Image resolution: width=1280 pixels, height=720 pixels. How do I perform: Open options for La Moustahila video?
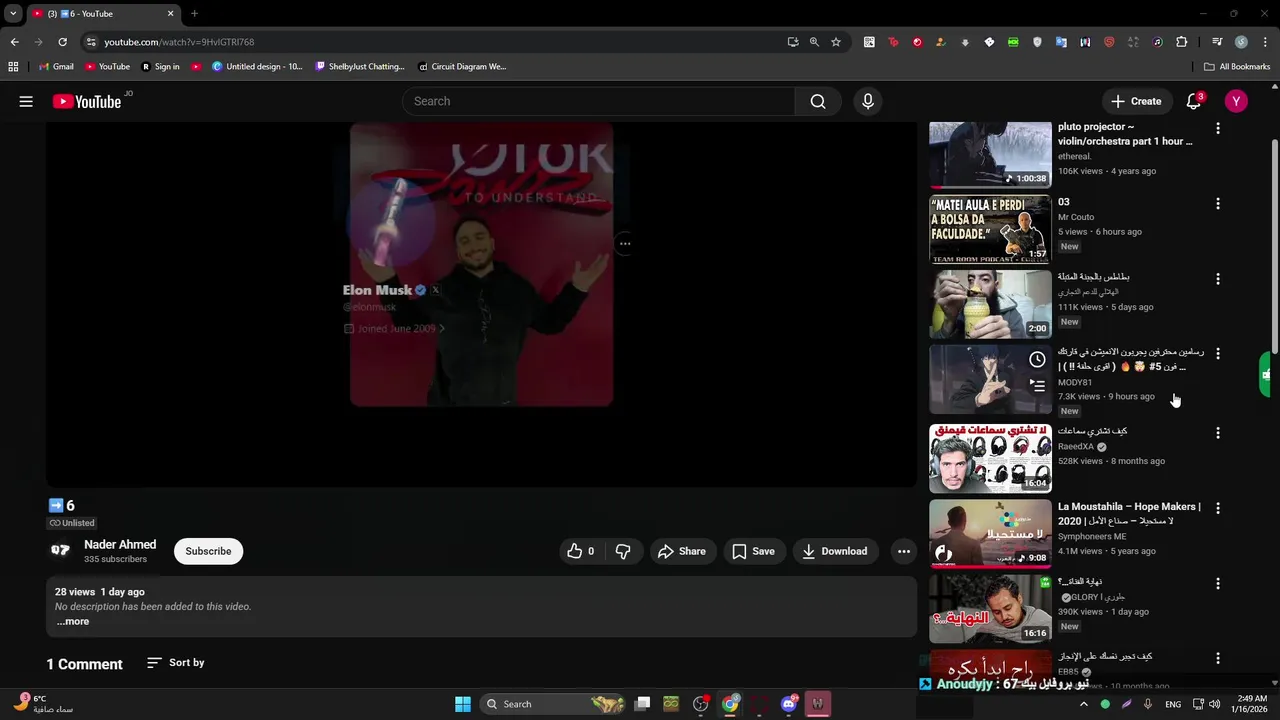click(1217, 508)
